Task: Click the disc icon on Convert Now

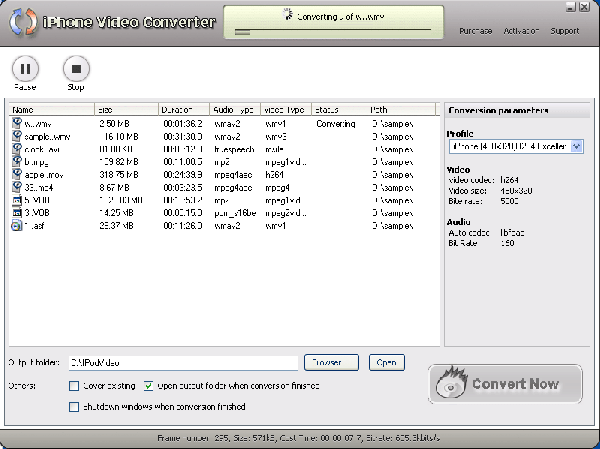Action: pos(453,385)
